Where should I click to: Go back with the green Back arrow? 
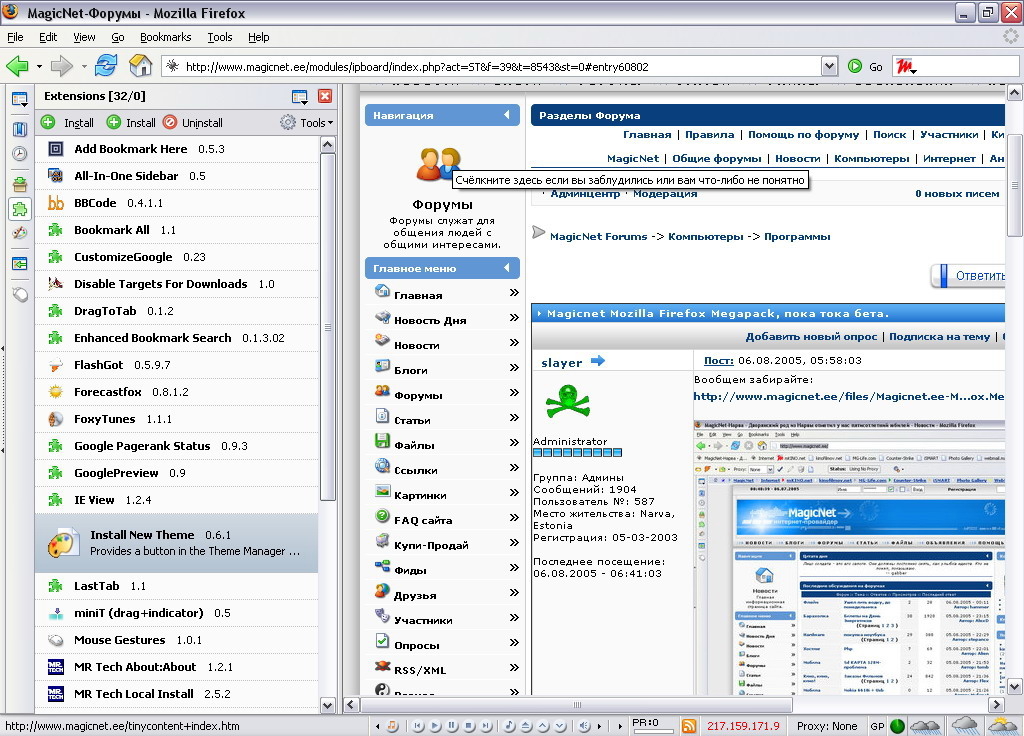18,66
